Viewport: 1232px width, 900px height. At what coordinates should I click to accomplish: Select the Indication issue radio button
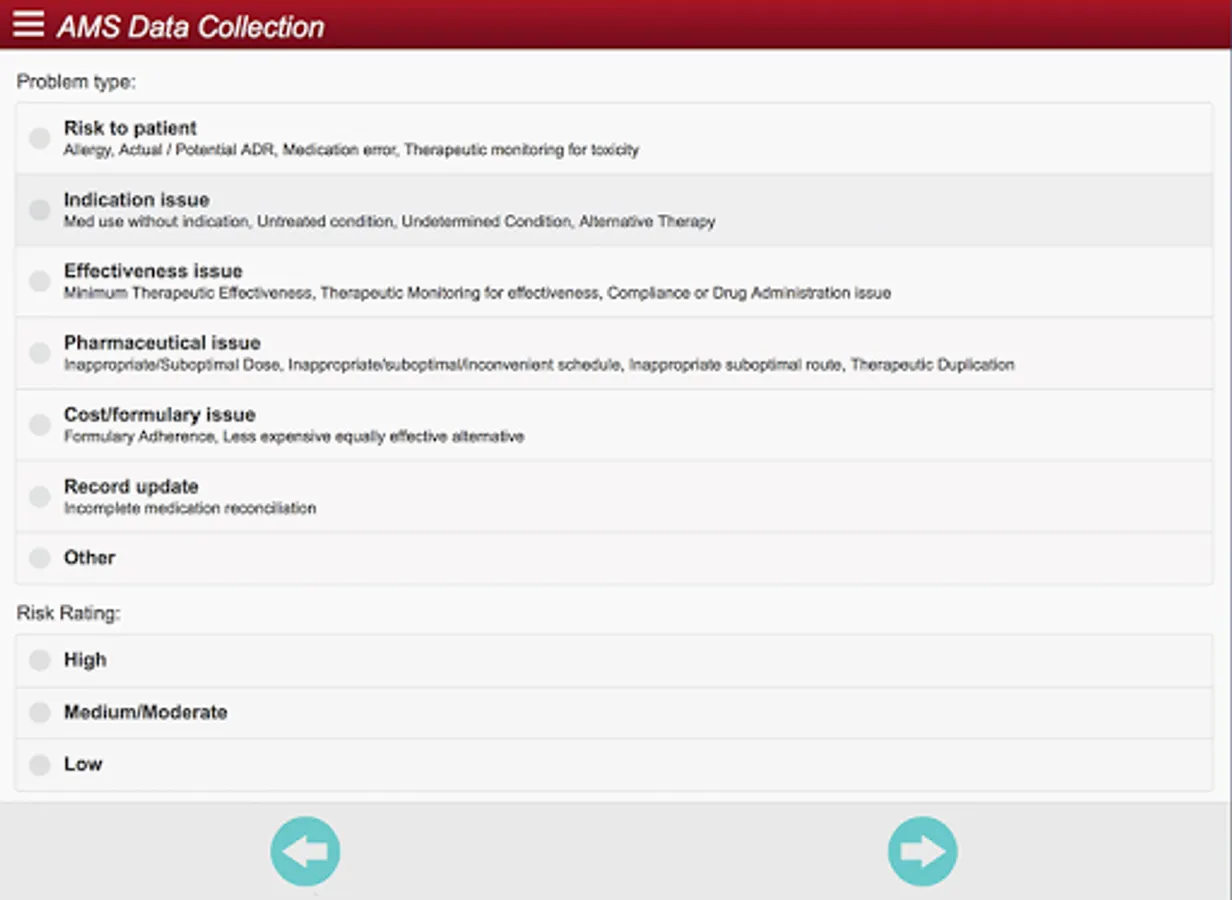pyautogui.click(x=40, y=210)
